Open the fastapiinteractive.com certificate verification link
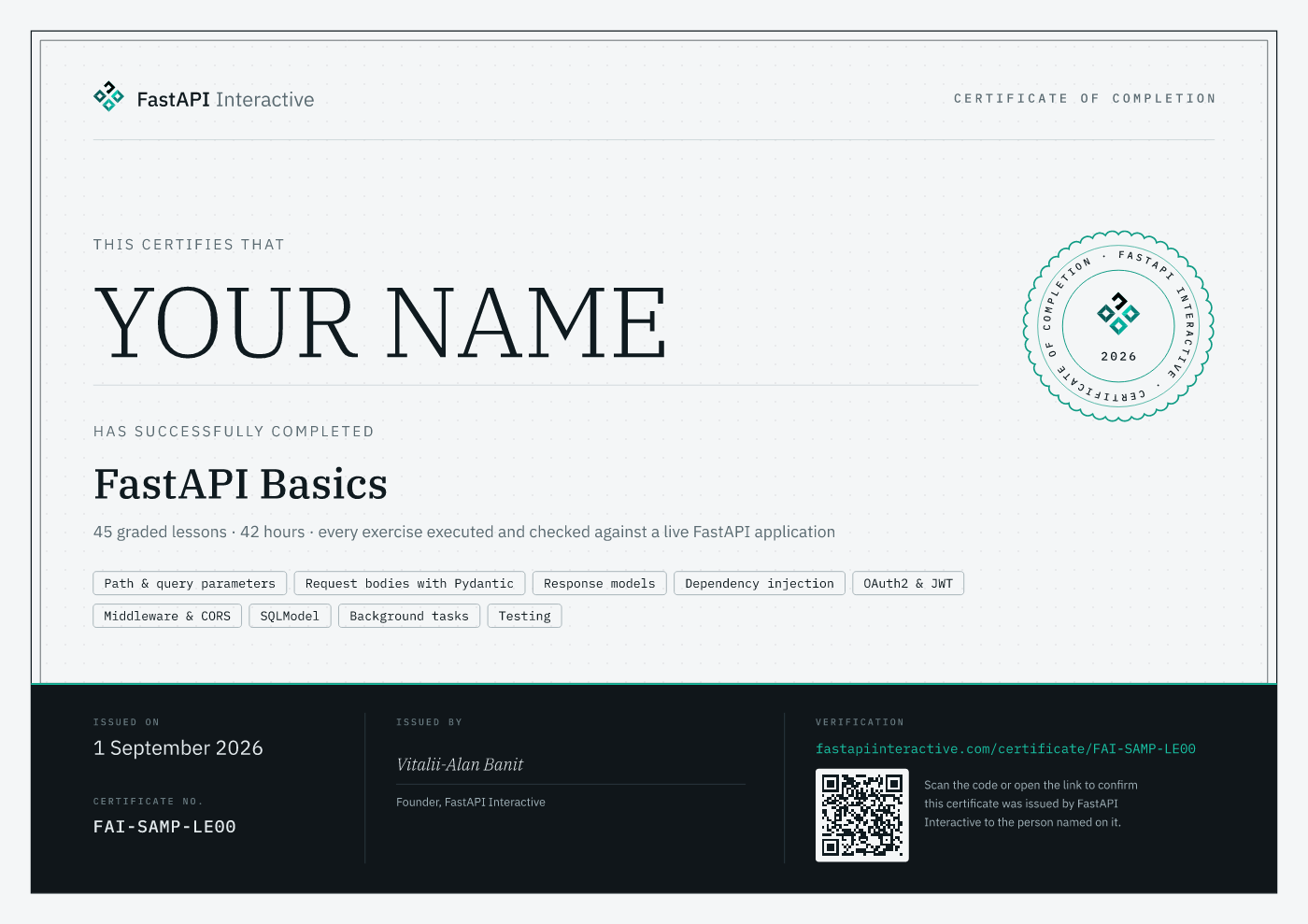Image resolution: width=1308 pixels, height=924 pixels. pyautogui.click(x=1005, y=749)
